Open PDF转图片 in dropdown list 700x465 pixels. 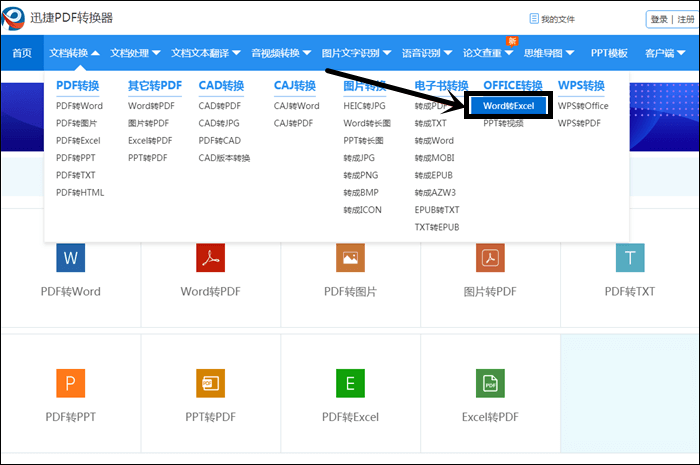pos(76,123)
